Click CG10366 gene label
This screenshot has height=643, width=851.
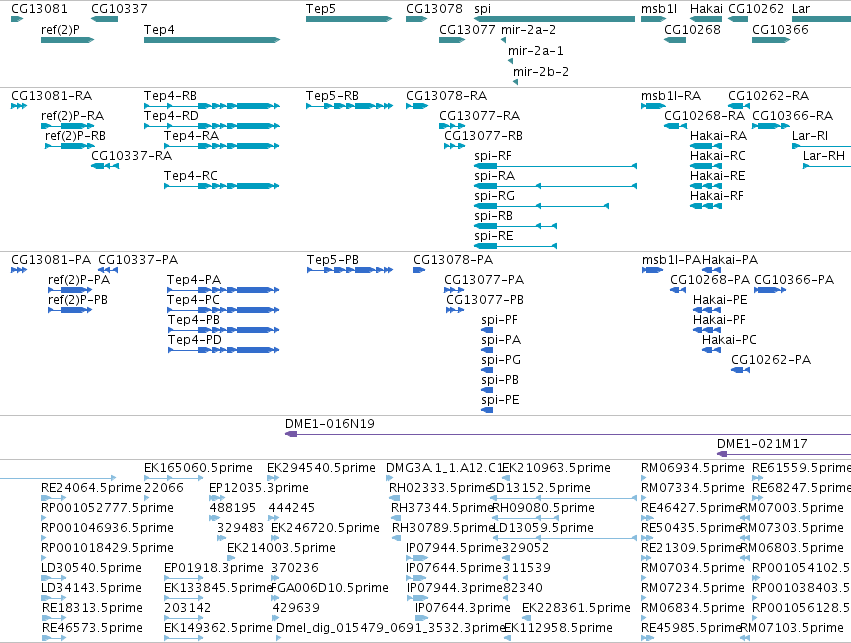pyautogui.click(x=780, y=30)
